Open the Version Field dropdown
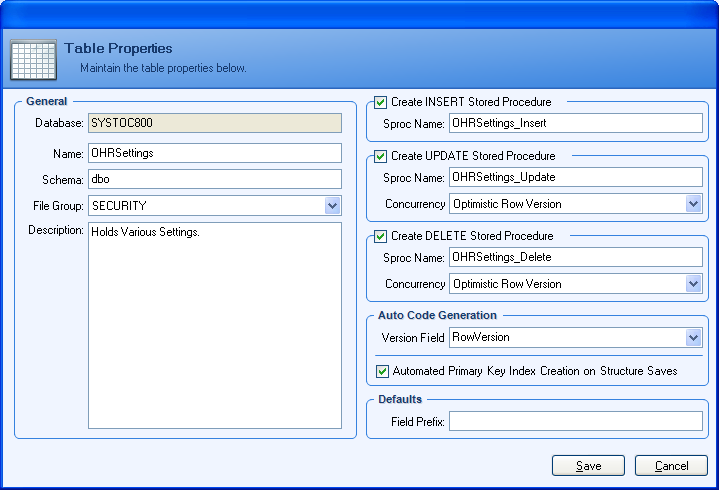This screenshot has width=719, height=490. point(693,338)
